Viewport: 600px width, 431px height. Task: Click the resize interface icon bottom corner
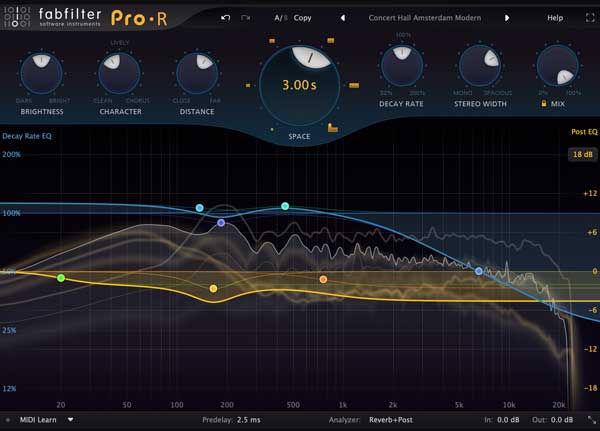pos(592,420)
